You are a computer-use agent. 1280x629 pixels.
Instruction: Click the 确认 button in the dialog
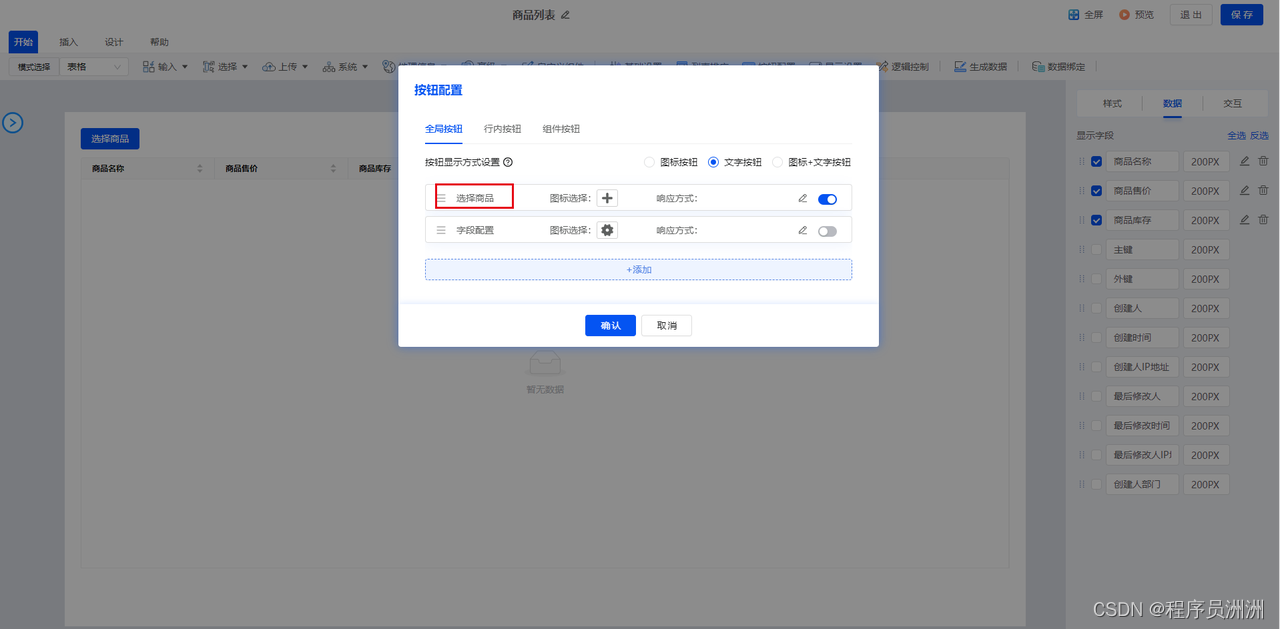click(x=610, y=326)
